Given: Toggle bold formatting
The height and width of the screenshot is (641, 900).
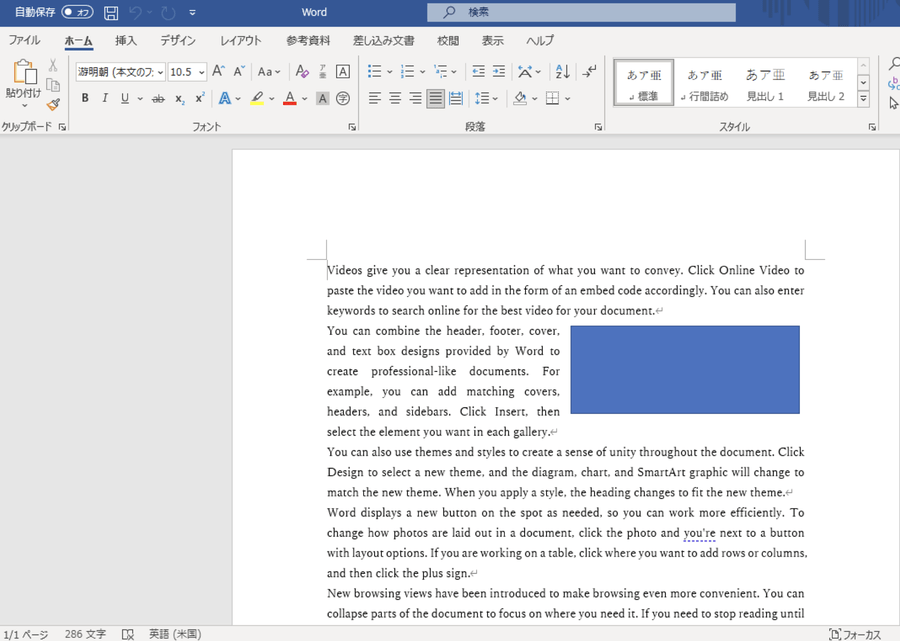Looking at the screenshot, I should (85, 99).
